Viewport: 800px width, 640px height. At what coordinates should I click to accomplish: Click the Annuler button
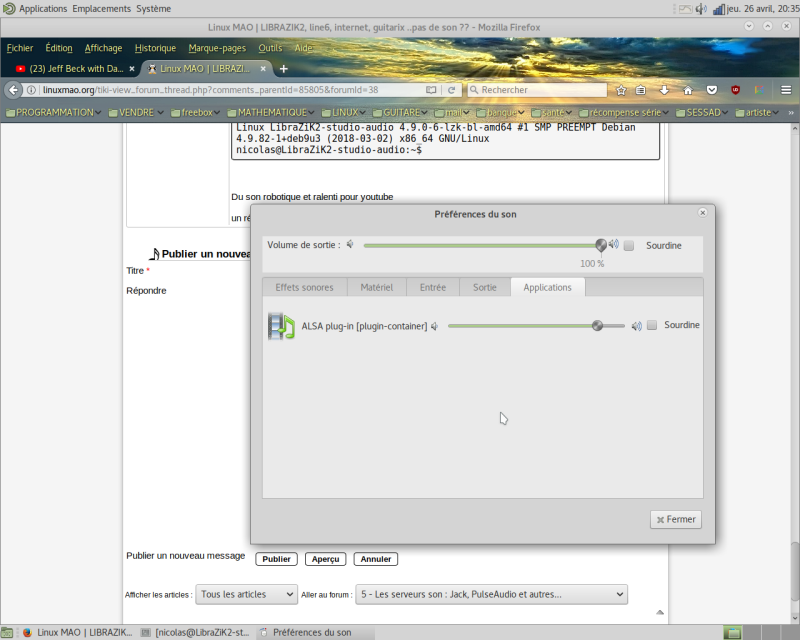point(376,559)
